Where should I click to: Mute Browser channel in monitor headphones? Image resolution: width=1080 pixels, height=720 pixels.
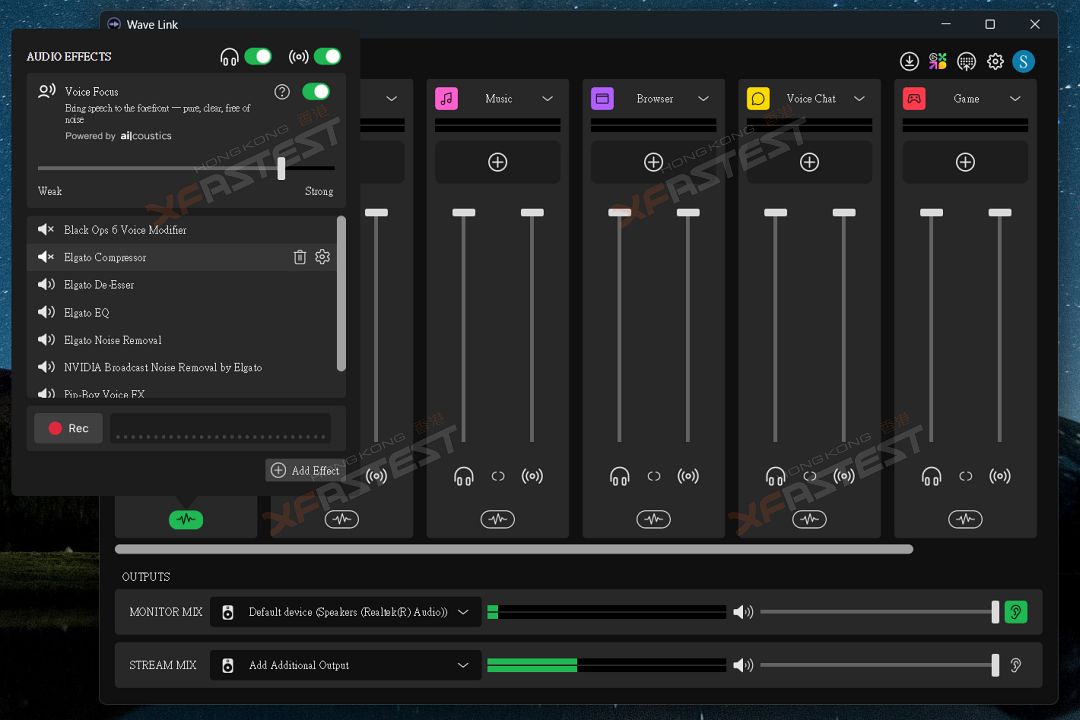(x=619, y=476)
